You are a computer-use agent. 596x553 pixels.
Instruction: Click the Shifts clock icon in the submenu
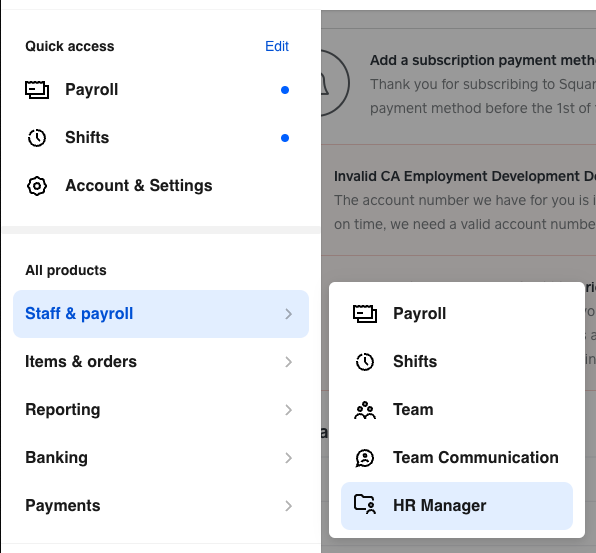[365, 361]
